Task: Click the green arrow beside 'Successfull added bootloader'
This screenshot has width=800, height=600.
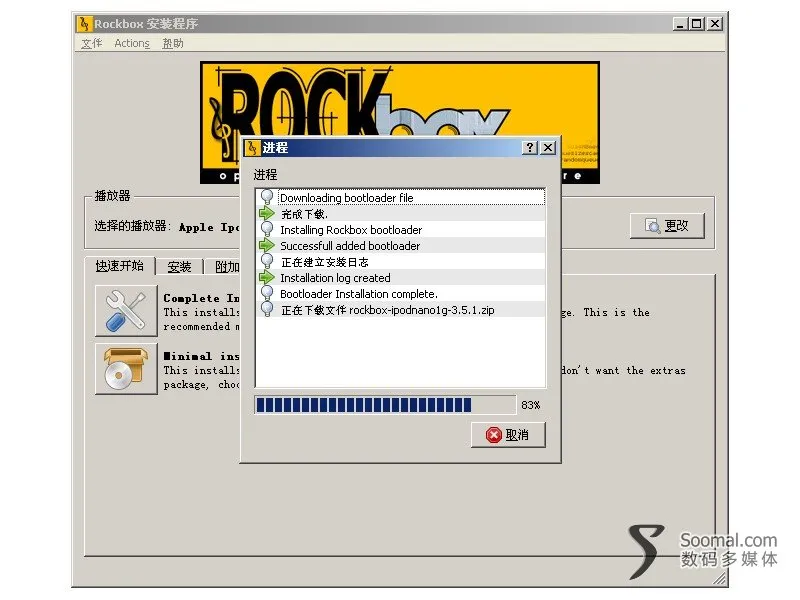Action: [x=267, y=245]
